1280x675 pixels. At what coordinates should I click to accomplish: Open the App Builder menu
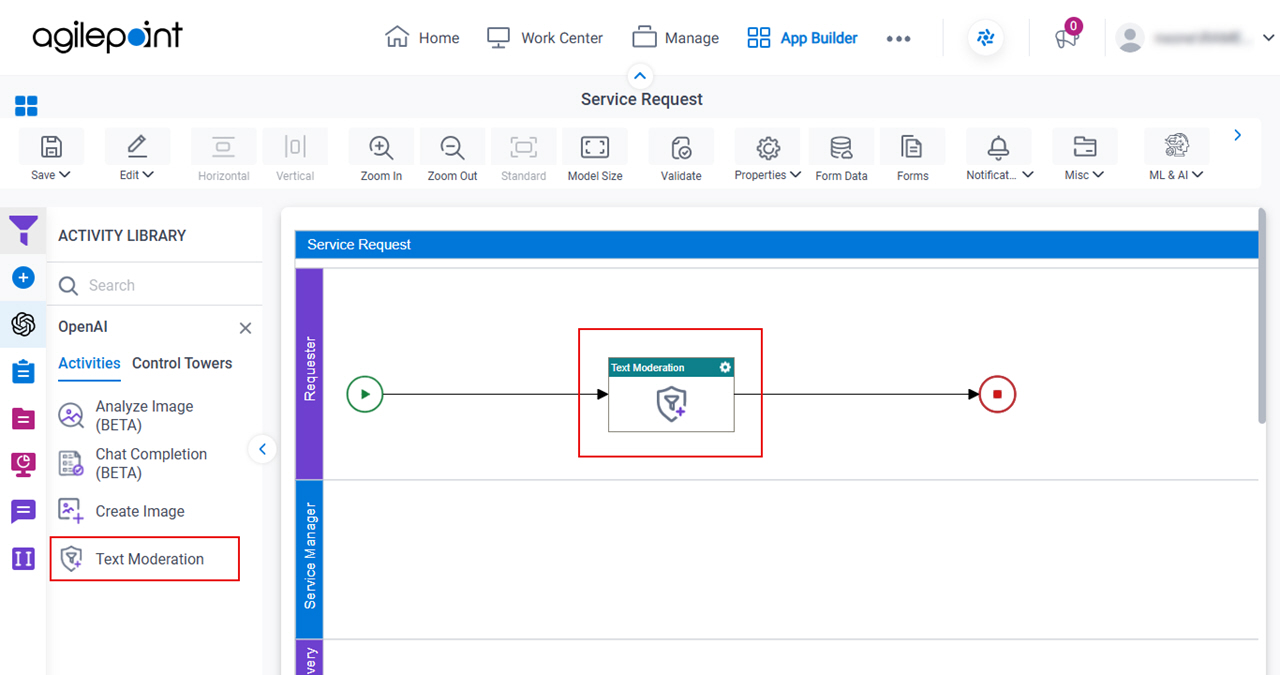pos(802,38)
